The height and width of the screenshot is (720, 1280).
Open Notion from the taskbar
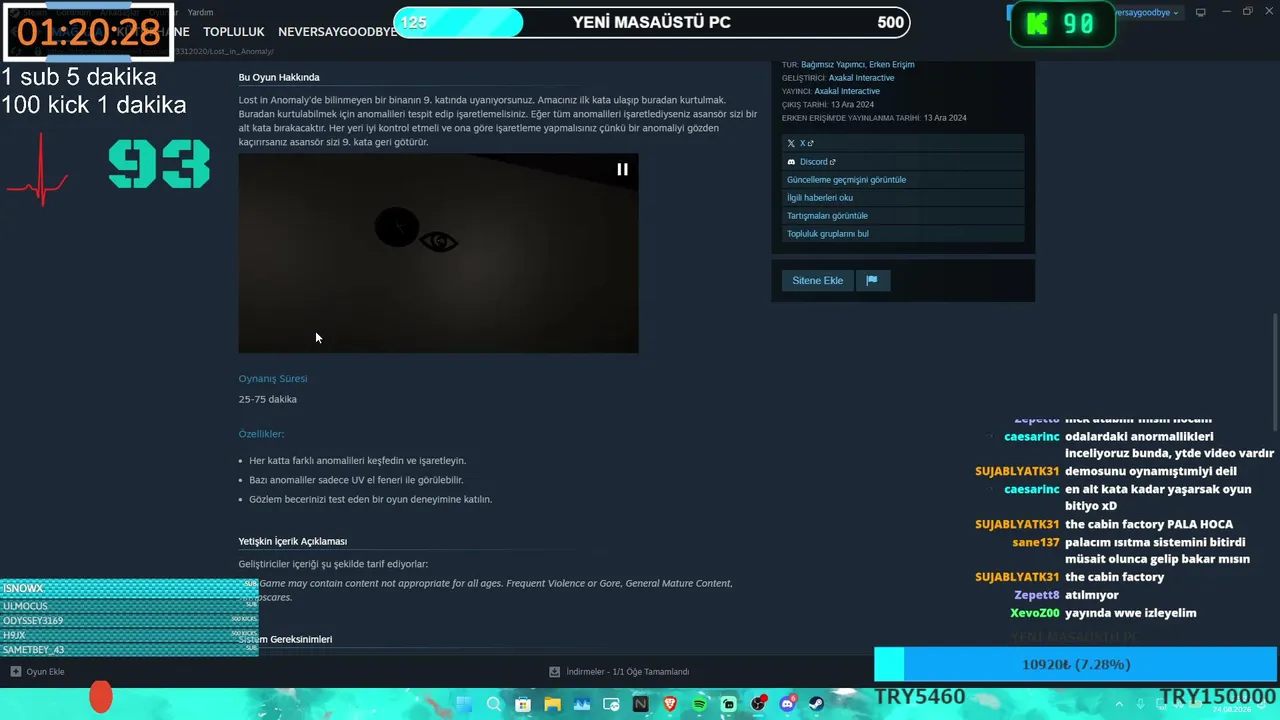point(640,704)
